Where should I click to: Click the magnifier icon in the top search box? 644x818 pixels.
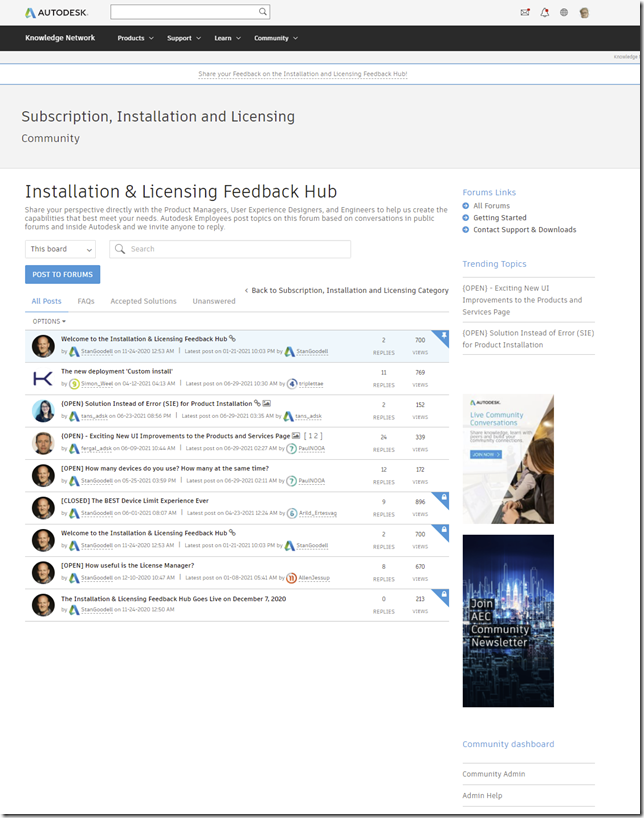[263, 11]
